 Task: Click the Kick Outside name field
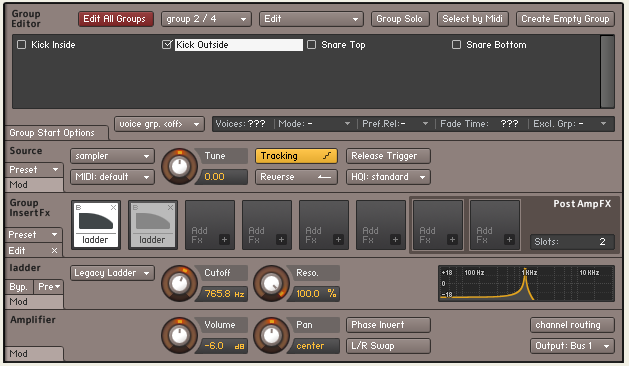[x=239, y=45]
